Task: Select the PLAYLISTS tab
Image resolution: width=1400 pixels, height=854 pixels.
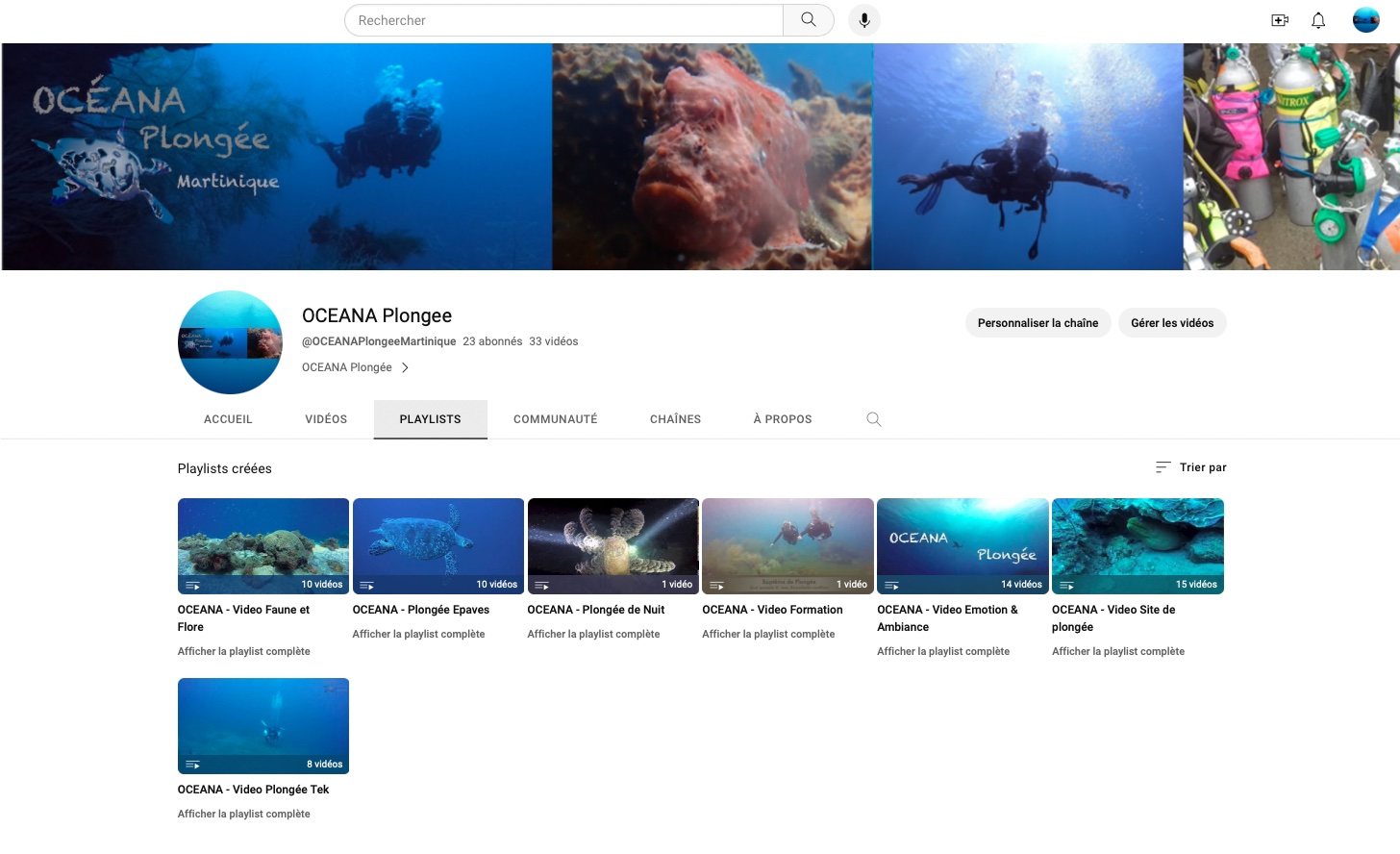Action: click(x=431, y=419)
